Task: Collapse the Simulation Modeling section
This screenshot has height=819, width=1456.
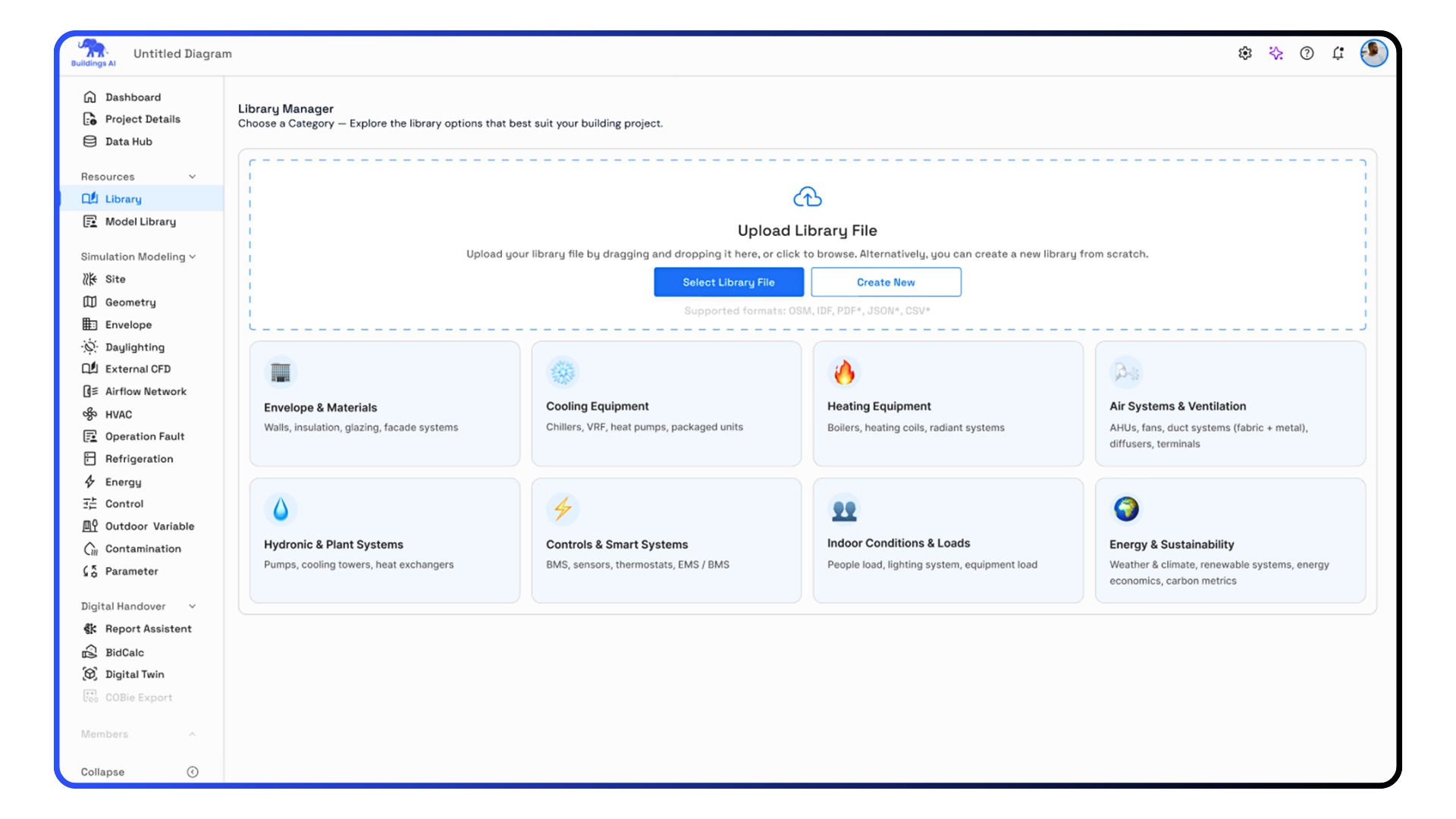Action: tap(193, 256)
